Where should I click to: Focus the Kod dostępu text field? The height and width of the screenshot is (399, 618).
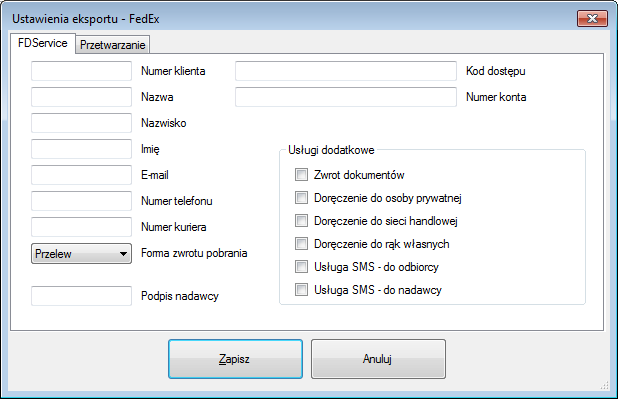pos(346,71)
